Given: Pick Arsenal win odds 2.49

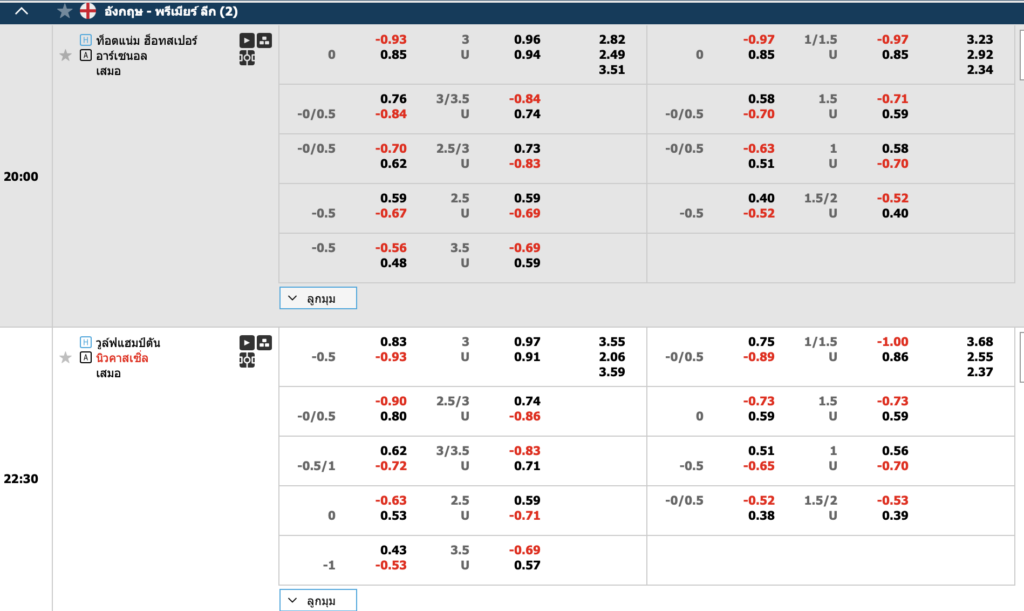Looking at the screenshot, I should [612, 55].
